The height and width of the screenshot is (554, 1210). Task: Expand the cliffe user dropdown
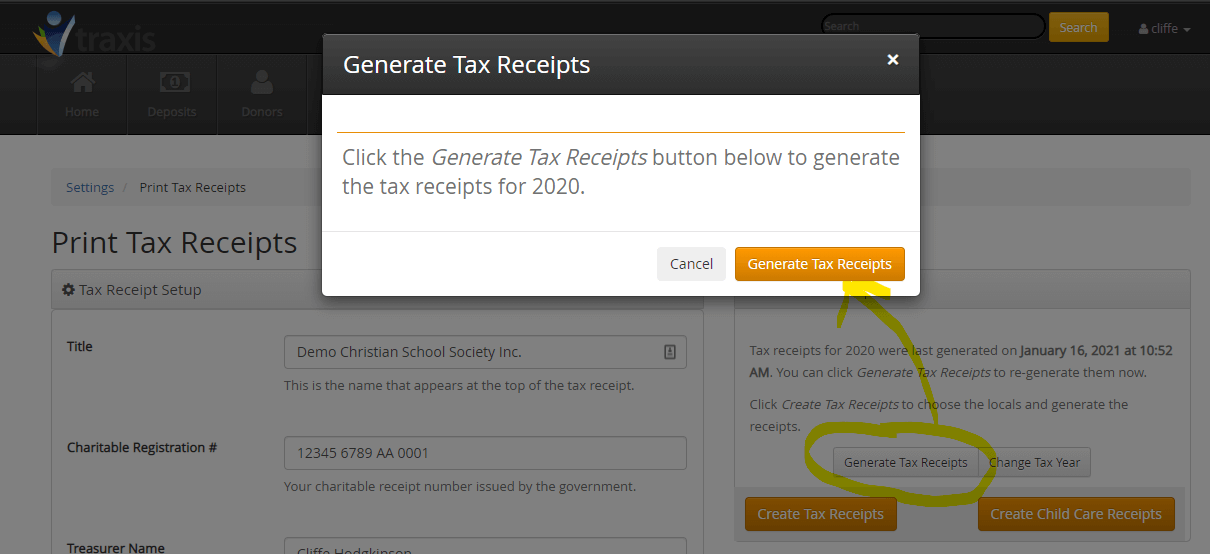coord(1164,29)
